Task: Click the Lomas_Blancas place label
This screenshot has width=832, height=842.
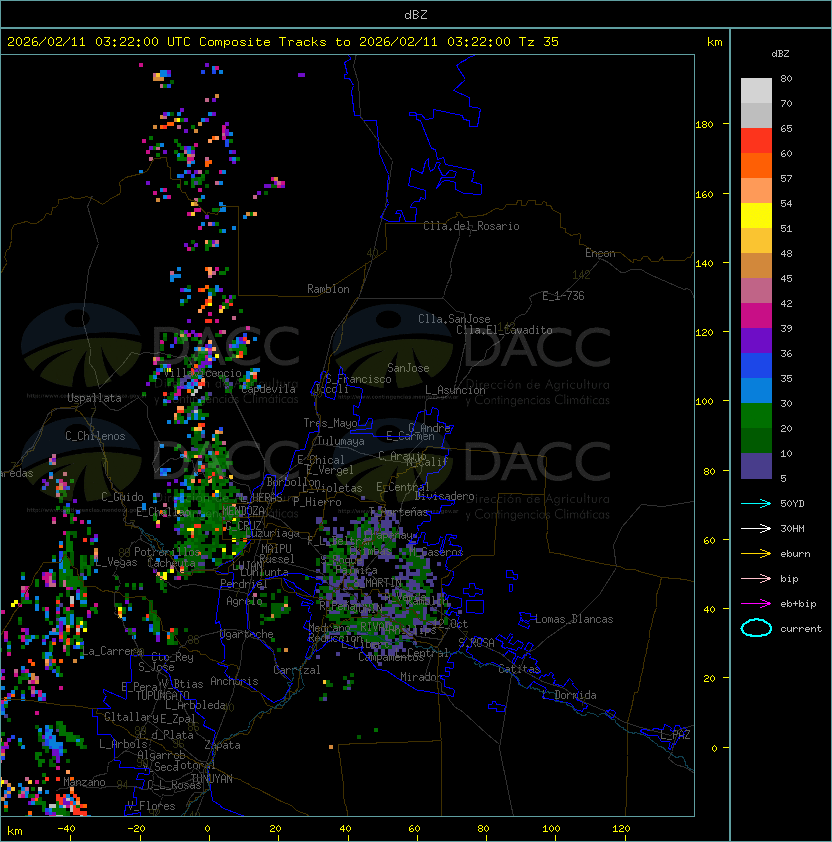Action: pos(574,619)
